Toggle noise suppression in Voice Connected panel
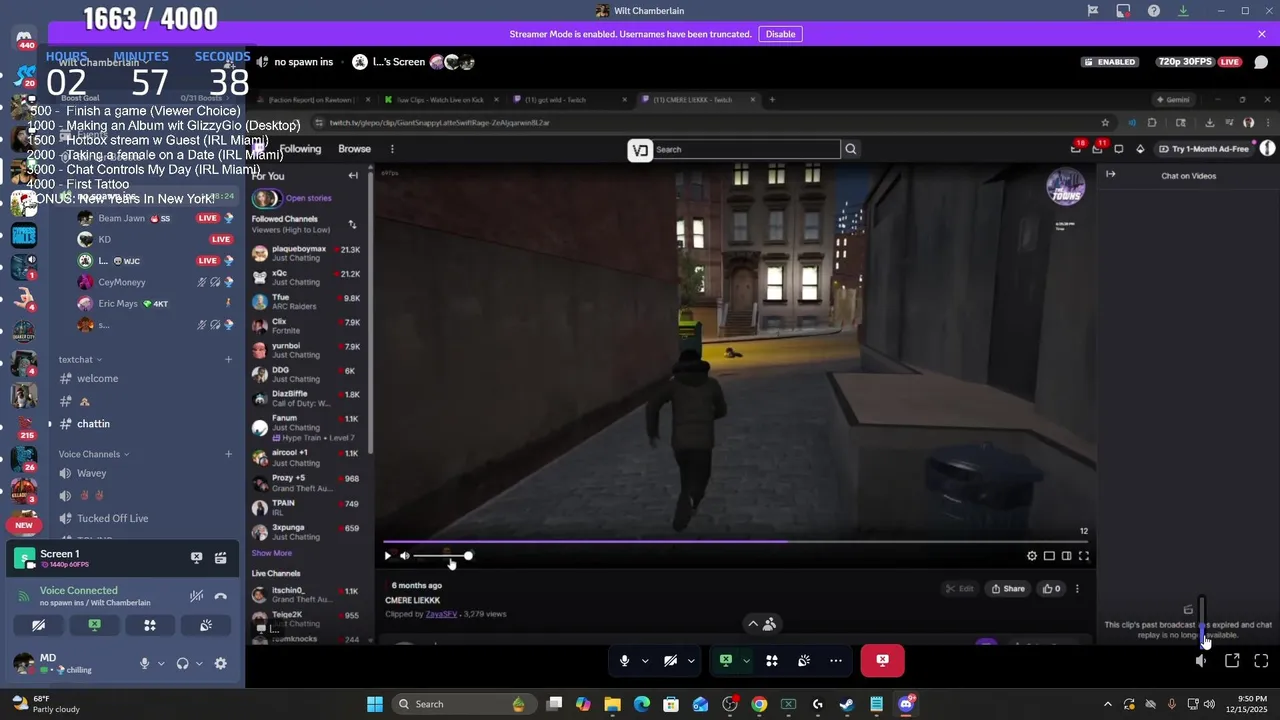Image resolution: width=1280 pixels, height=720 pixels. click(196, 596)
